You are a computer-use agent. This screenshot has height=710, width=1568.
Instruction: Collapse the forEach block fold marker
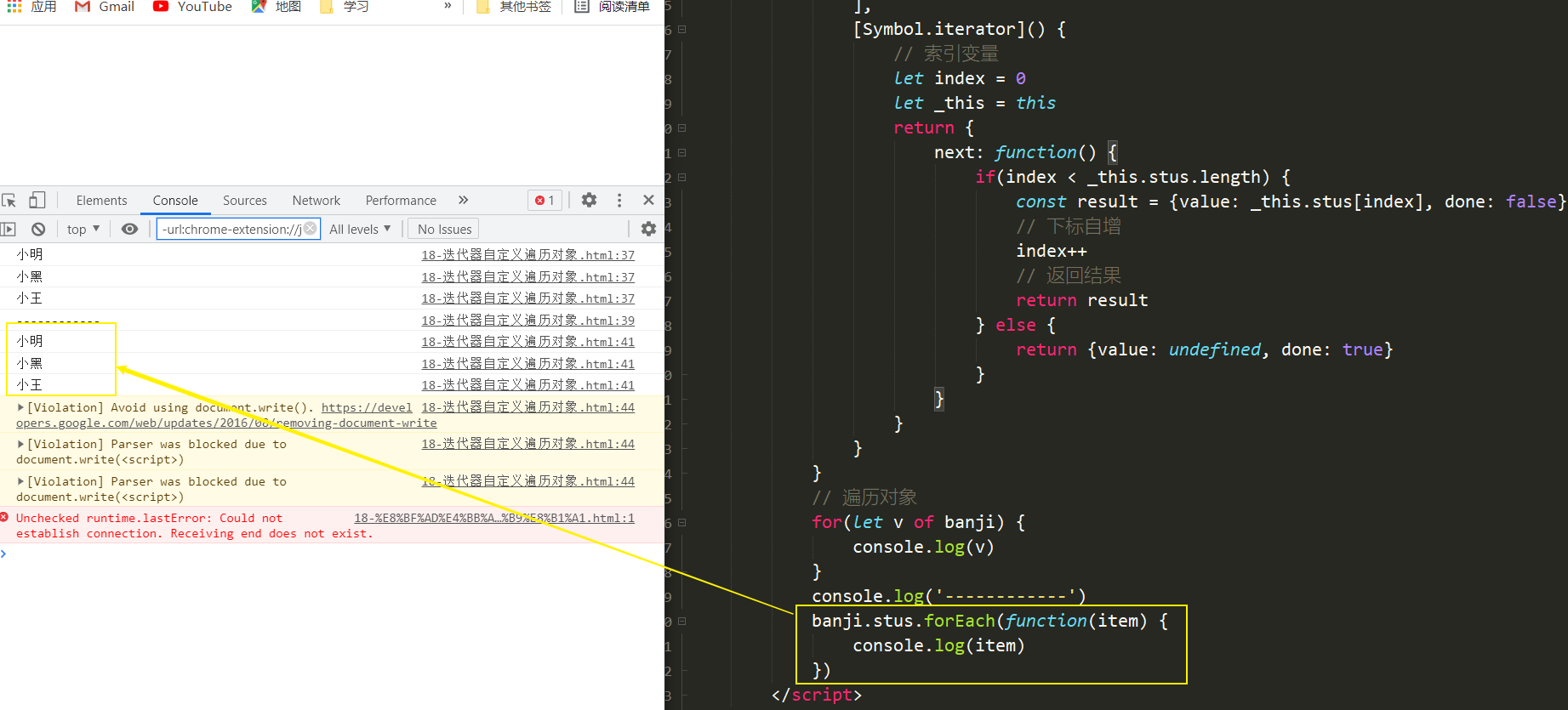[682, 621]
